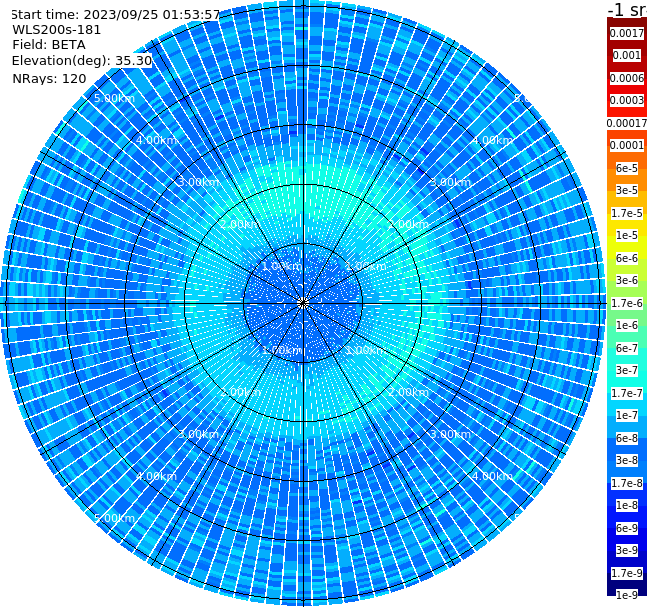Click the 1e-6 colorbar label
647x607 pixels.
[x=626, y=325]
